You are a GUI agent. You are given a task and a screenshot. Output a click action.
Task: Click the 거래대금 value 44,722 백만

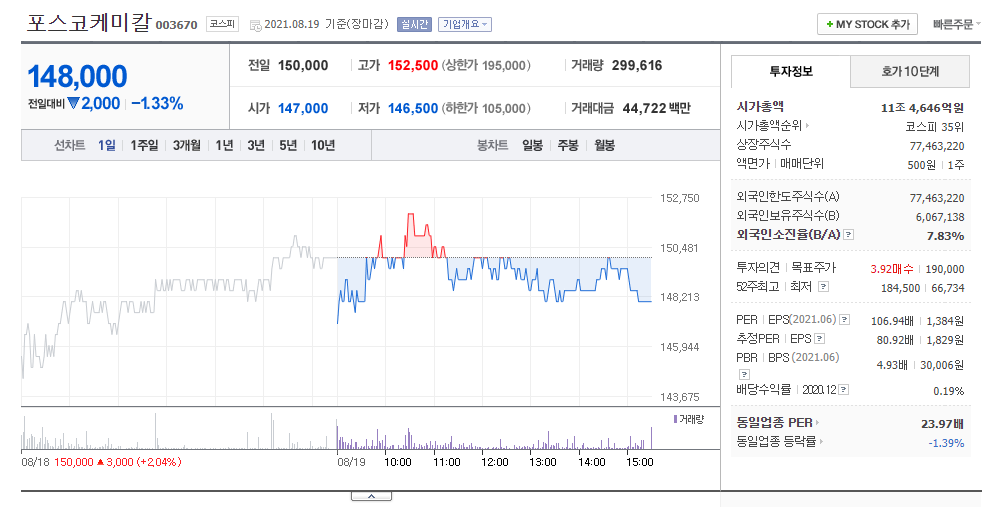click(x=656, y=108)
